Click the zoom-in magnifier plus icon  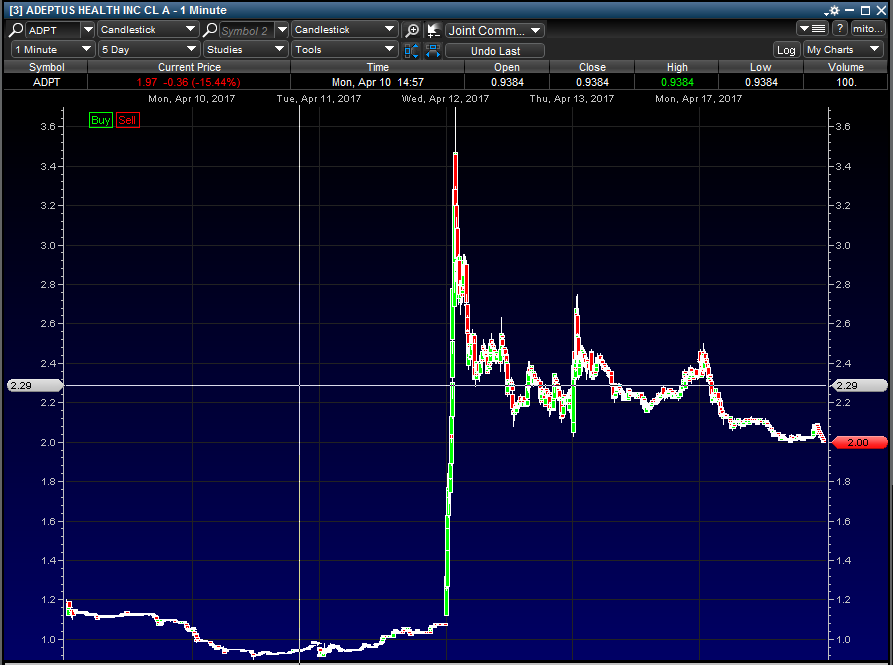[x=411, y=30]
